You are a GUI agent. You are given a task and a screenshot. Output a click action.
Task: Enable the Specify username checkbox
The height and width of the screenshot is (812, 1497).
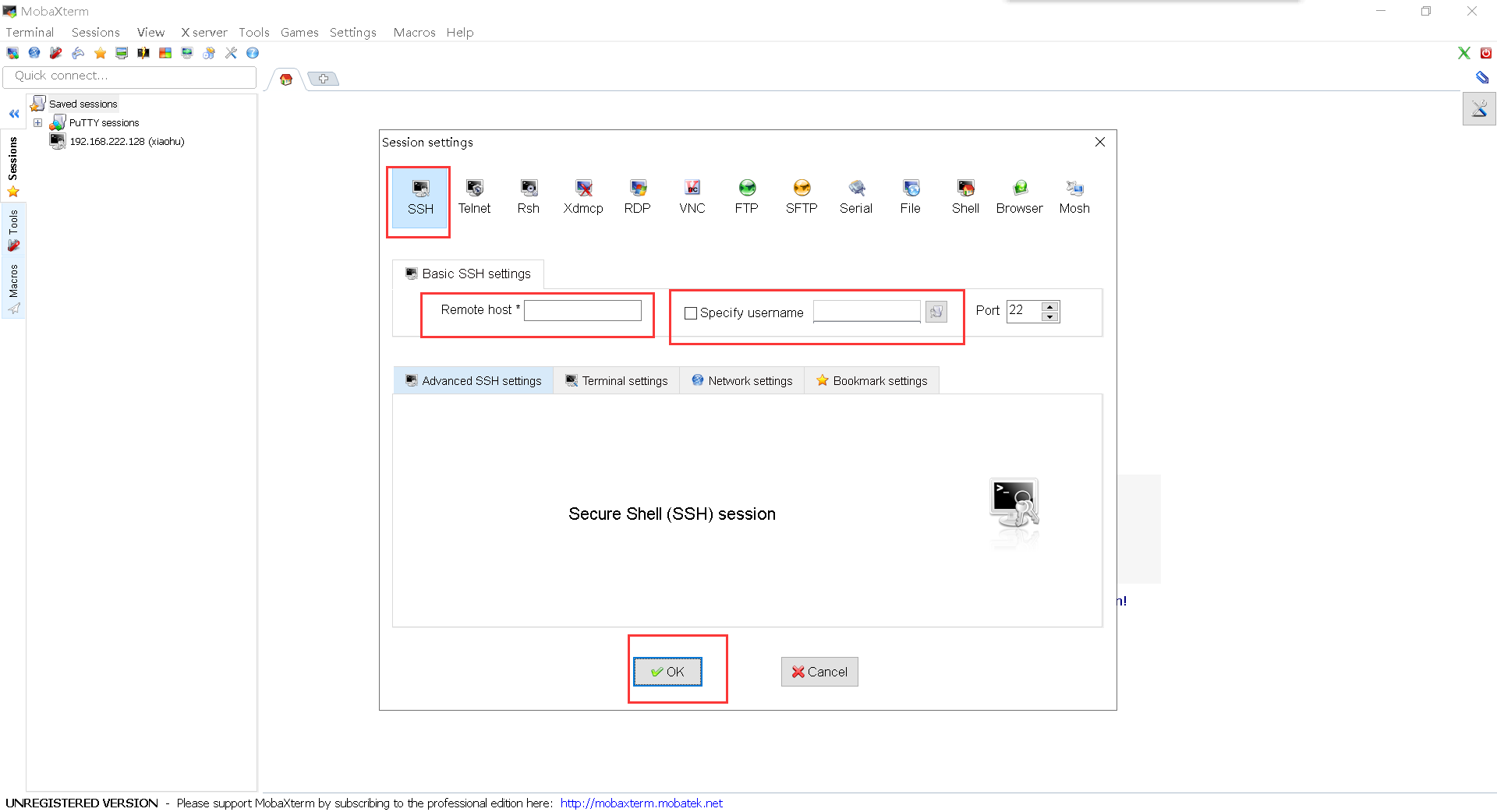691,313
